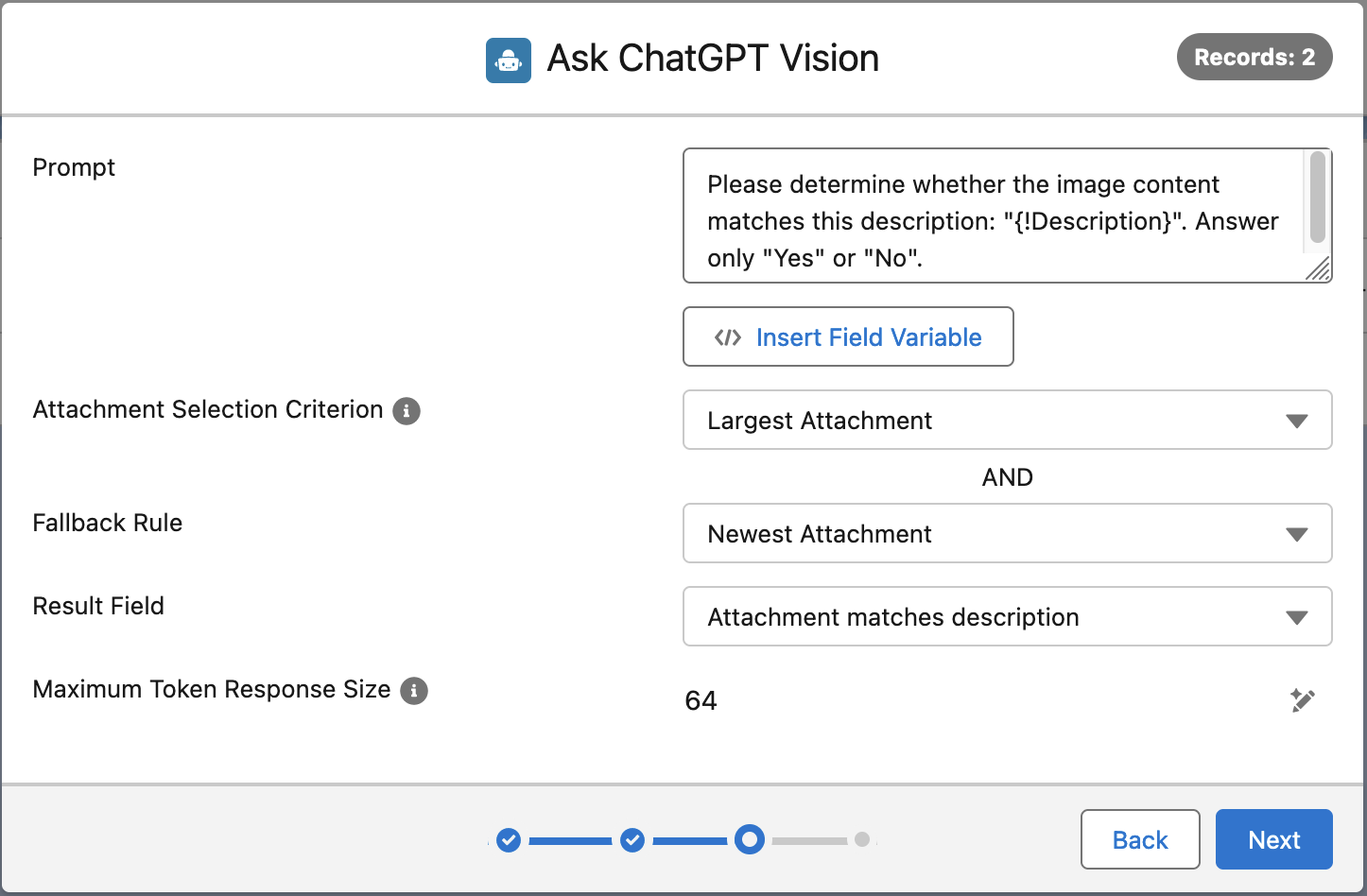
Task: Click the magic pencil edit icon for token size
Action: (1303, 700)
